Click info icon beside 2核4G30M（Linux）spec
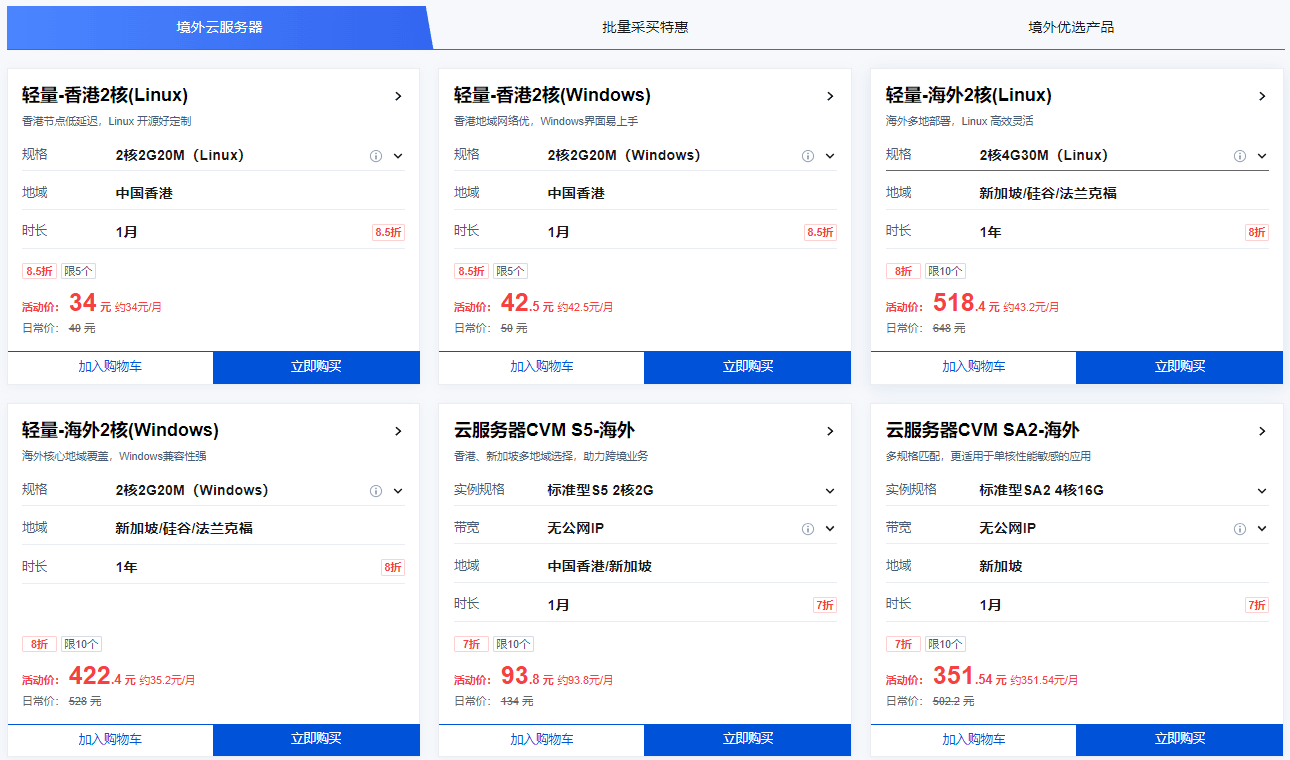 tap(1240, 156)
